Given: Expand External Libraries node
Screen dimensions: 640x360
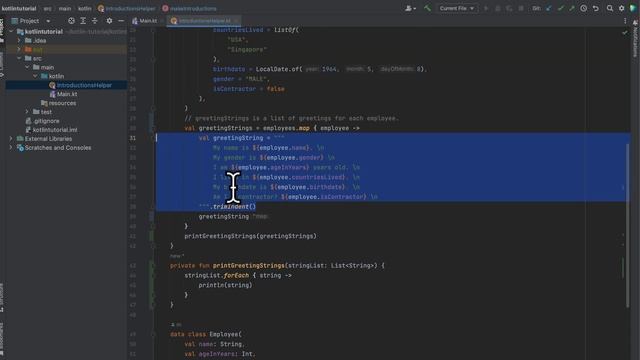Looking at the screenshot, I should click(11, 139).
